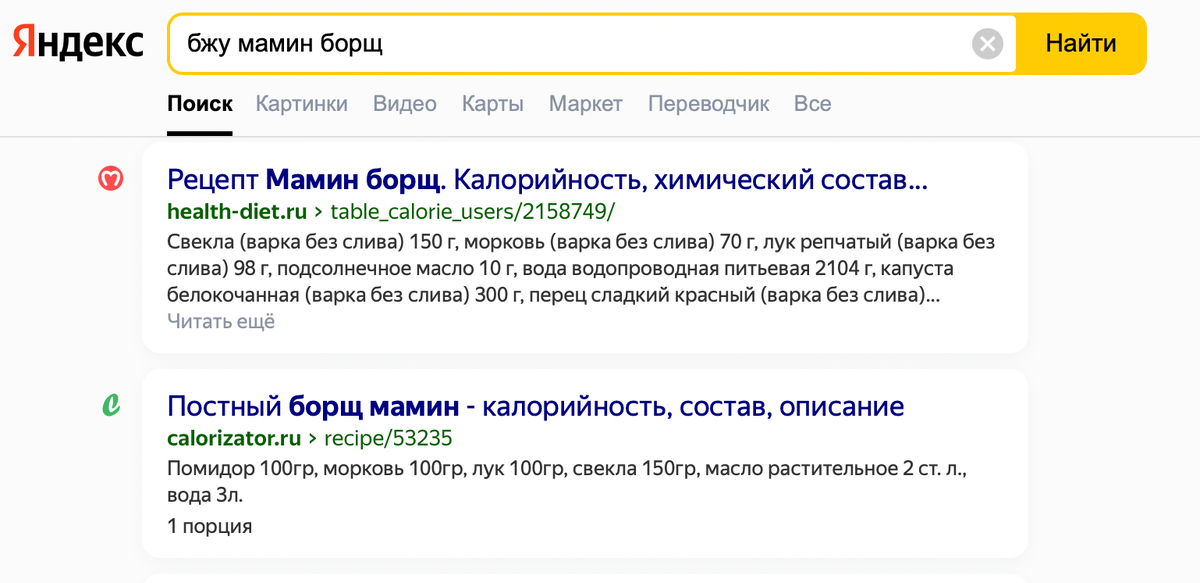Switch to the Видео tab
Image resolution: width=1200 pixels, height=583 pixels.
click(404, 103)
